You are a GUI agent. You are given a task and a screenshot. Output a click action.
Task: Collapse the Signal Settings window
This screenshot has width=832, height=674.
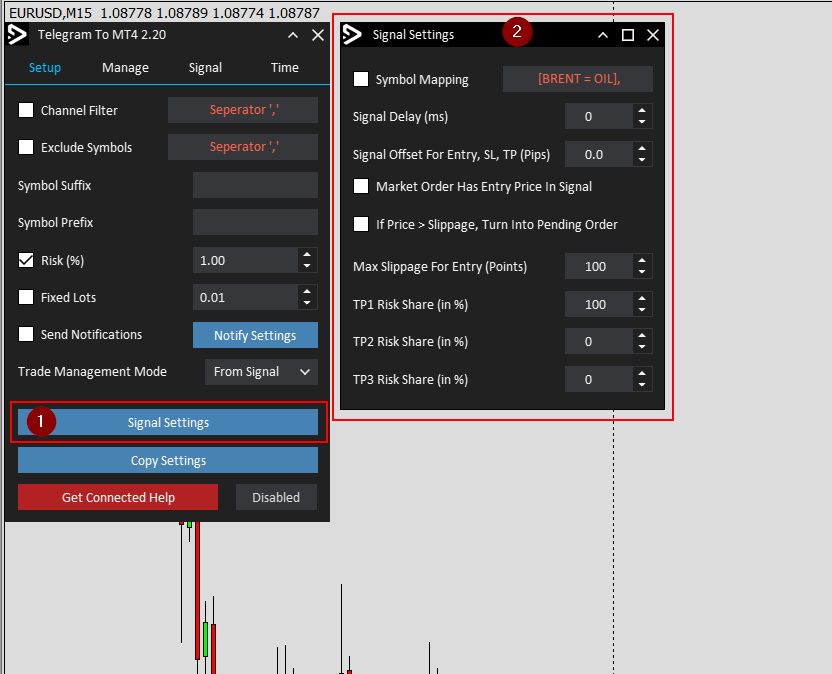coord(603,35)
